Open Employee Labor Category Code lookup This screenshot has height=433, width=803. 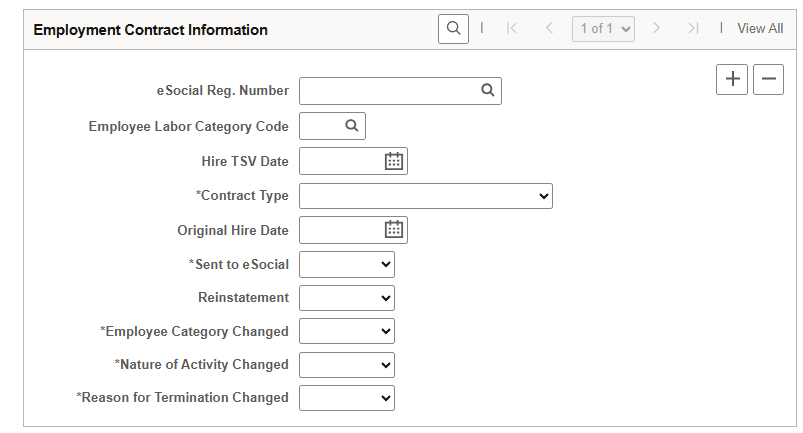pyautogui.click(x=352, y=126)
